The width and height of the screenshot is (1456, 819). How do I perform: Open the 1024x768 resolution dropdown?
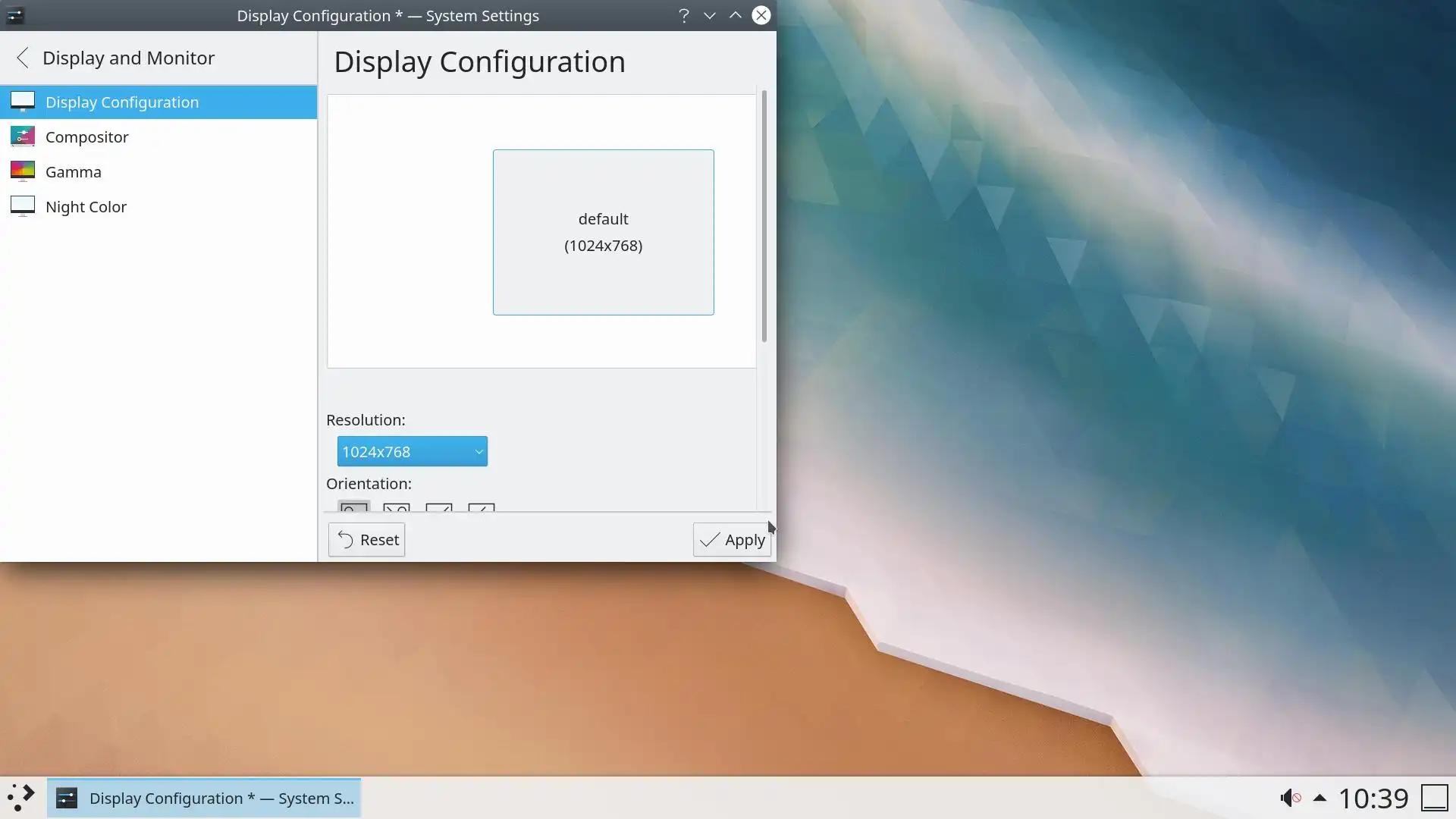point(412,451)
